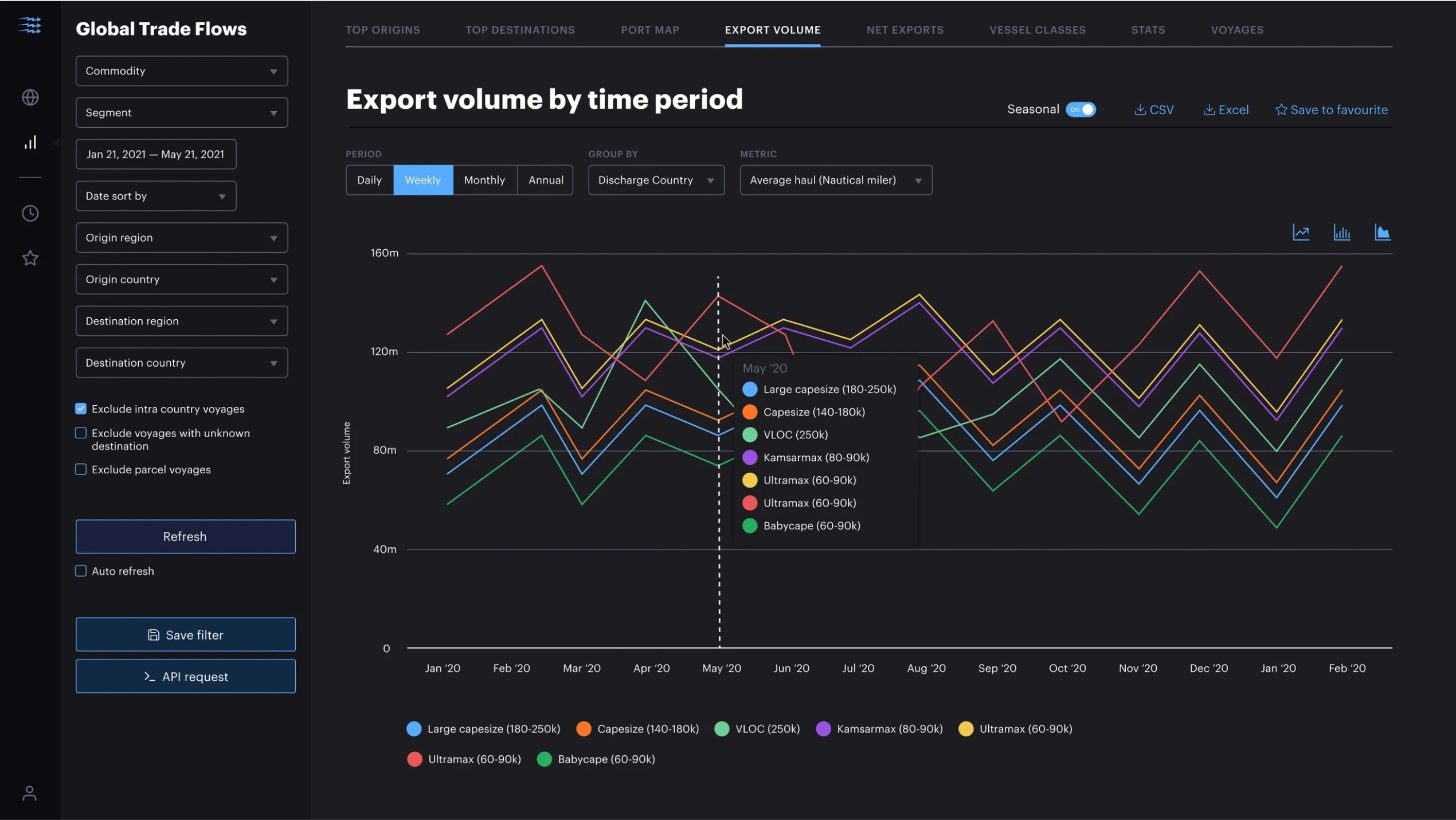Open favourites star icon in the sidebar
The image size is (1456, 820).
[x=30, y=258]
